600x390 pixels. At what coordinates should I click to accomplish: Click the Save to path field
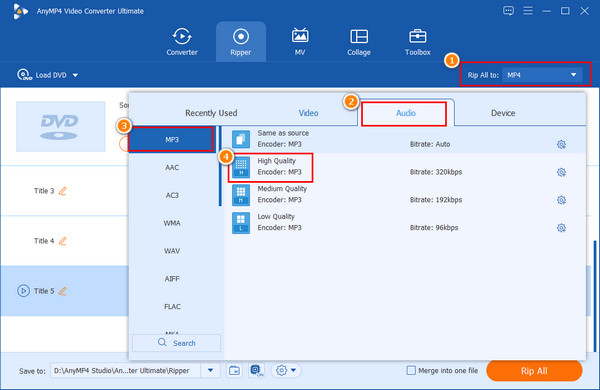(125, 370)
